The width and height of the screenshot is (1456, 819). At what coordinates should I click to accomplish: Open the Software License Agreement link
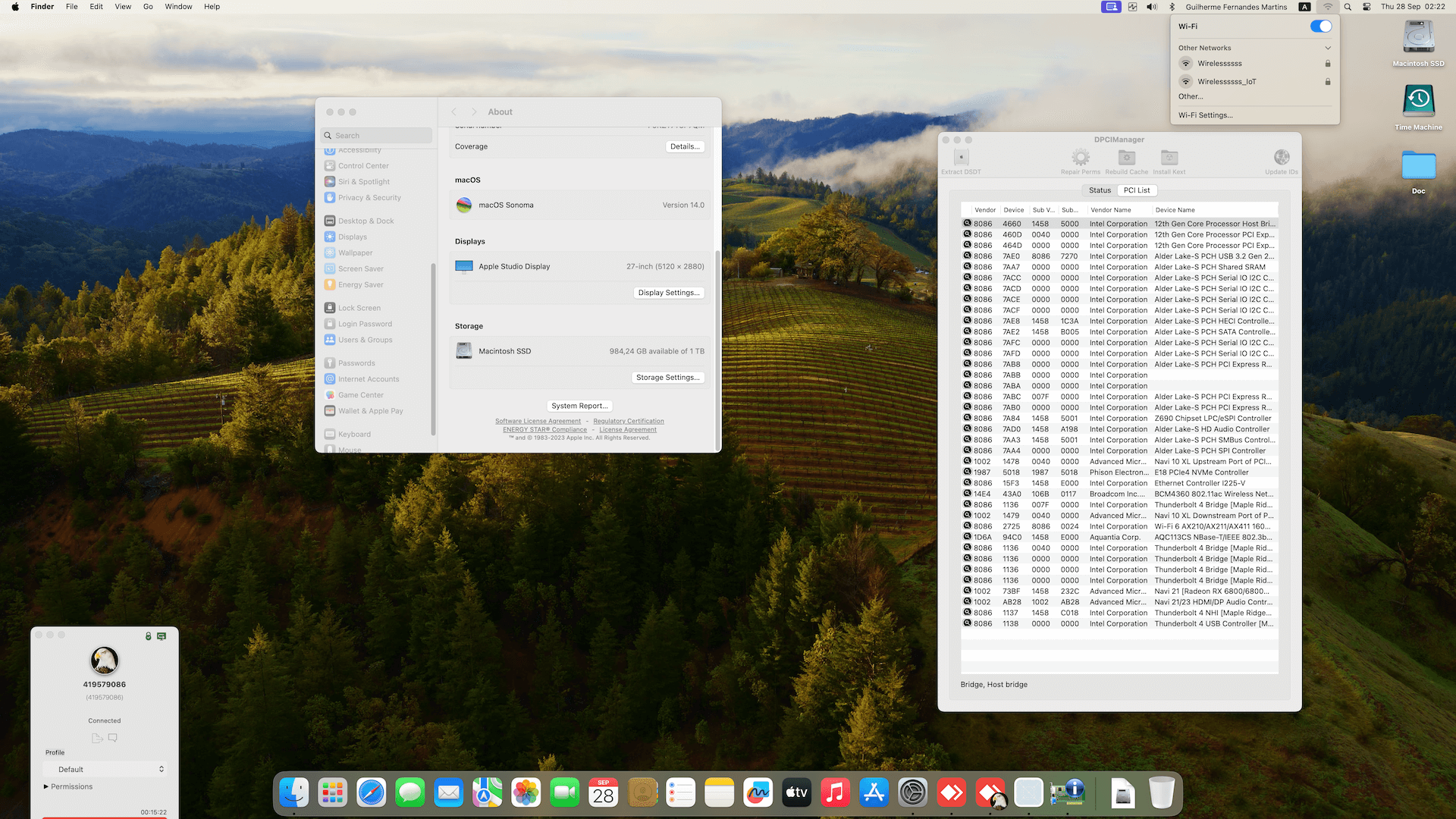pos(538,421)
